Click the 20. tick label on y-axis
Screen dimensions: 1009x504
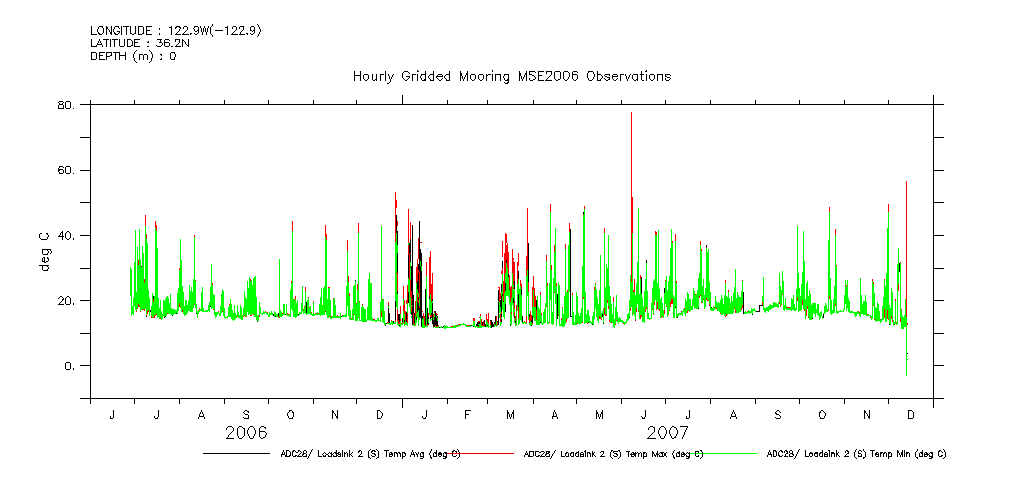[68, 301]
